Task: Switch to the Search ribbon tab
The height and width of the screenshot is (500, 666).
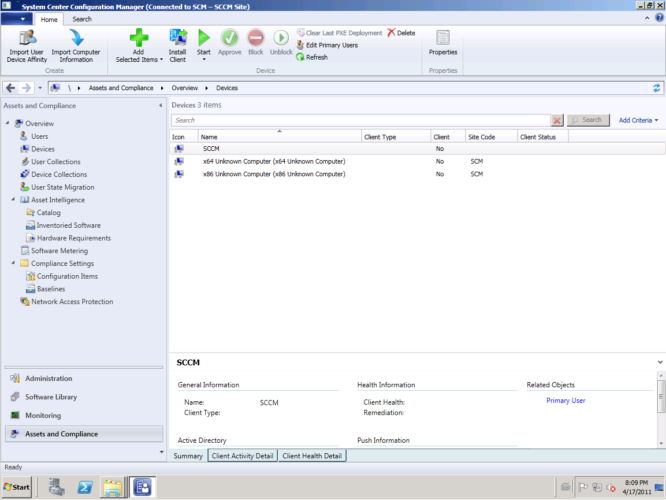Action: [x=82, y=19]
